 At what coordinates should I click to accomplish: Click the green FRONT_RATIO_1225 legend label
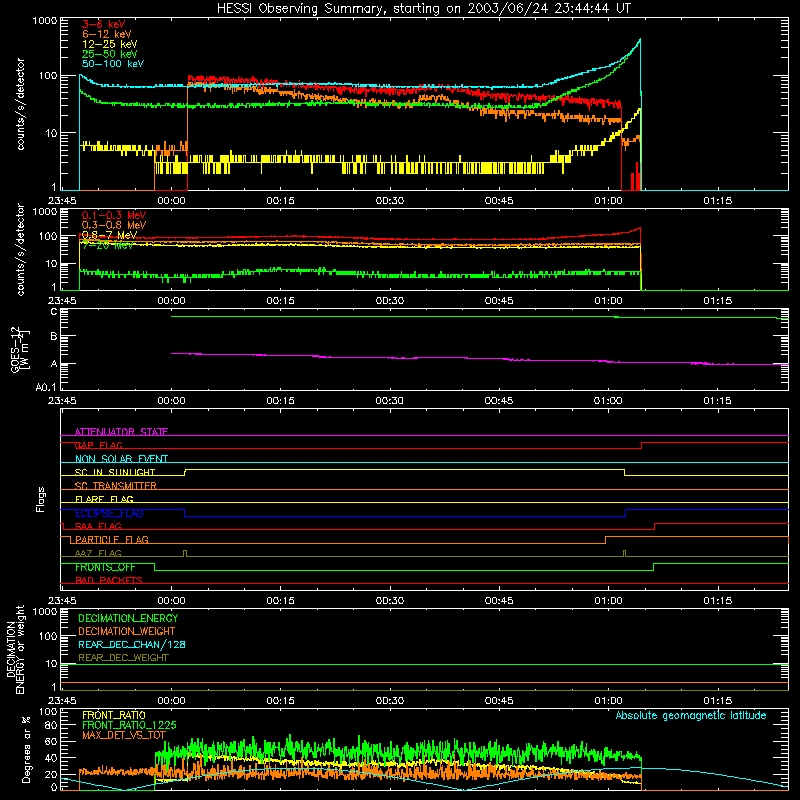coord(129,726)
